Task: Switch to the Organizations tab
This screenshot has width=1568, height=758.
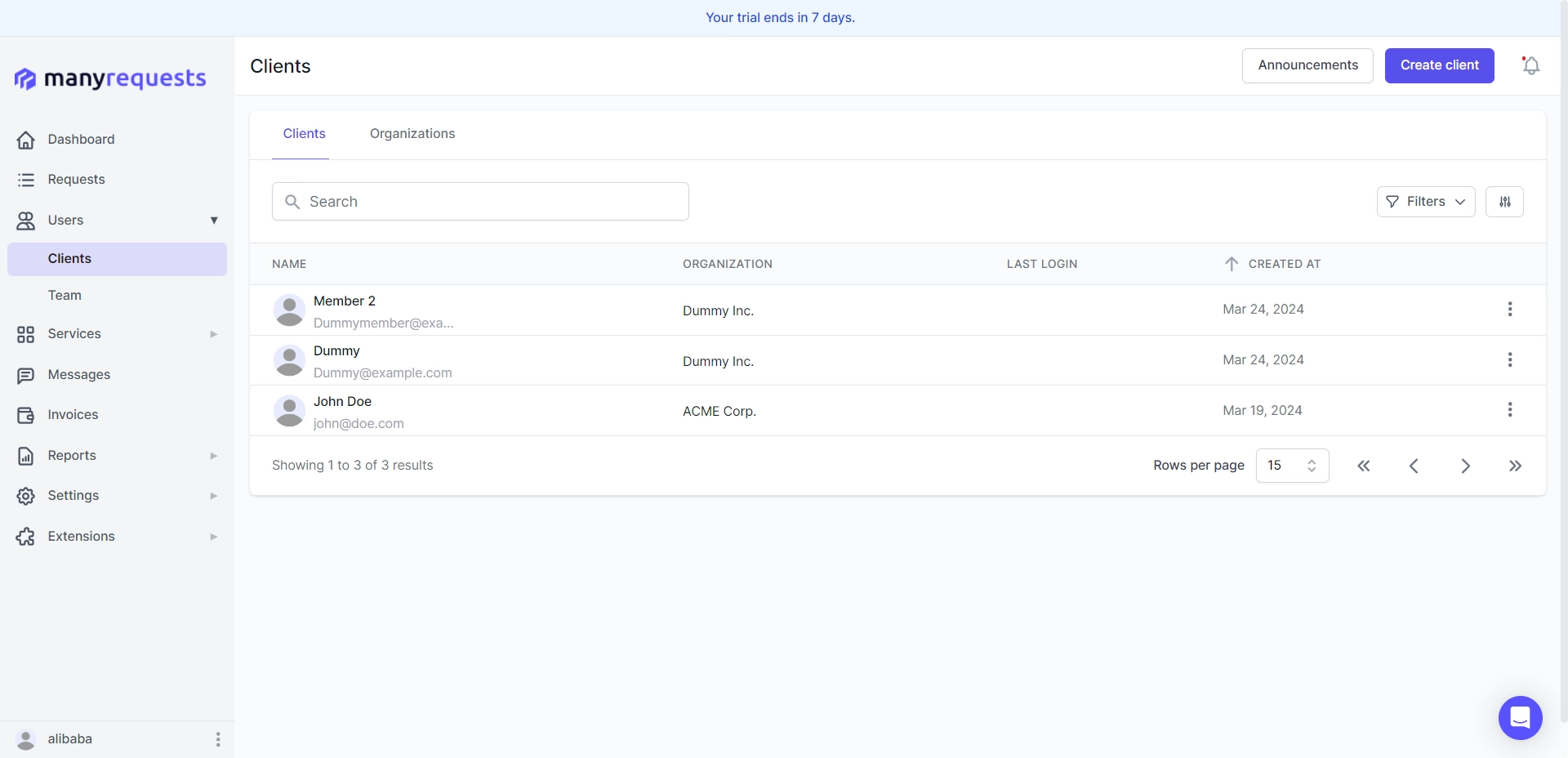Action: pyautogui.click(x=412, y=134)
